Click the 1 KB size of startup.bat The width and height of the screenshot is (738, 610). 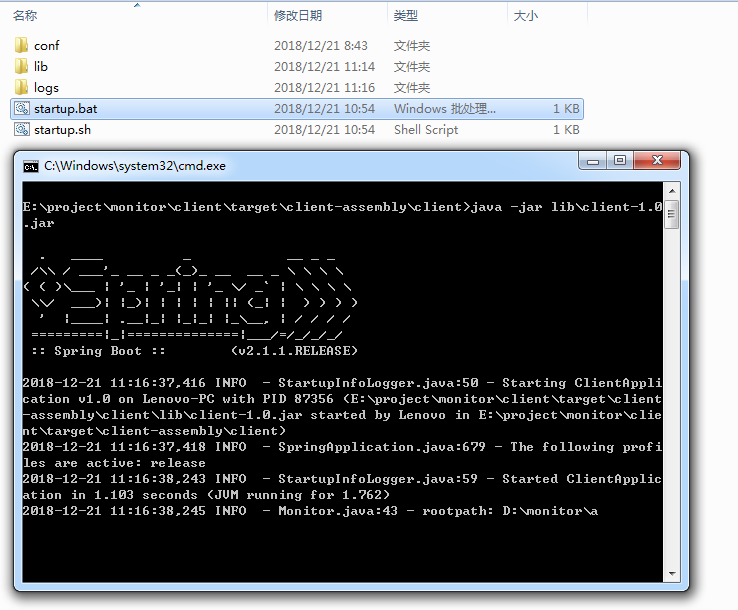pyautogui.click(x=566, y=109)
